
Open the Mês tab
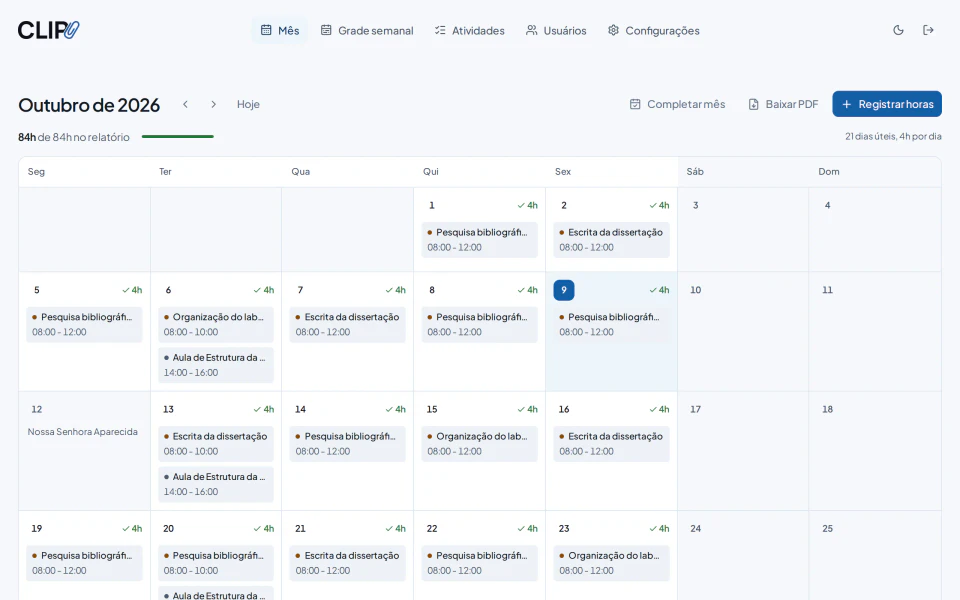[280, 31]
